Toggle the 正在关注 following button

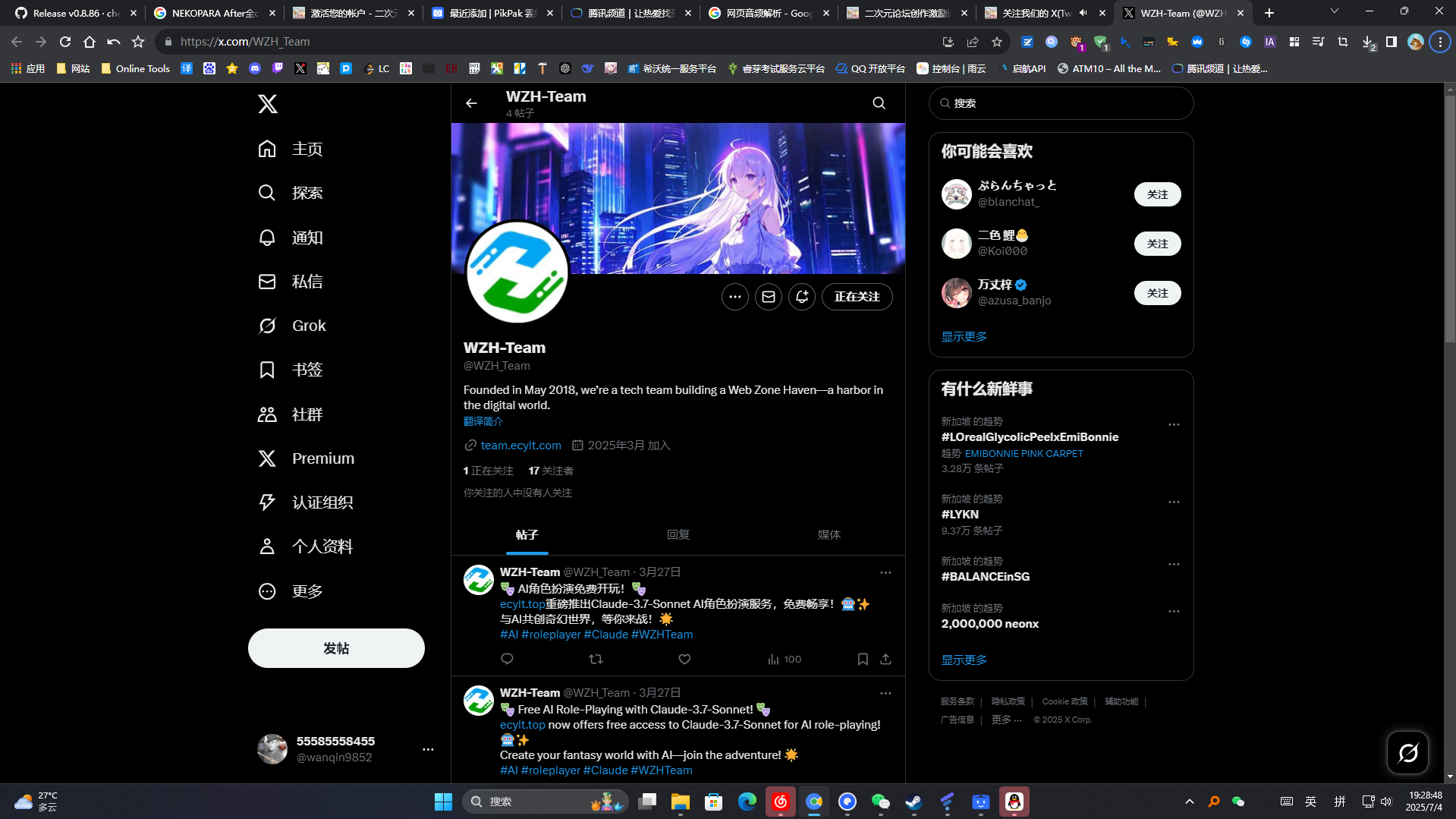[857, 297]
